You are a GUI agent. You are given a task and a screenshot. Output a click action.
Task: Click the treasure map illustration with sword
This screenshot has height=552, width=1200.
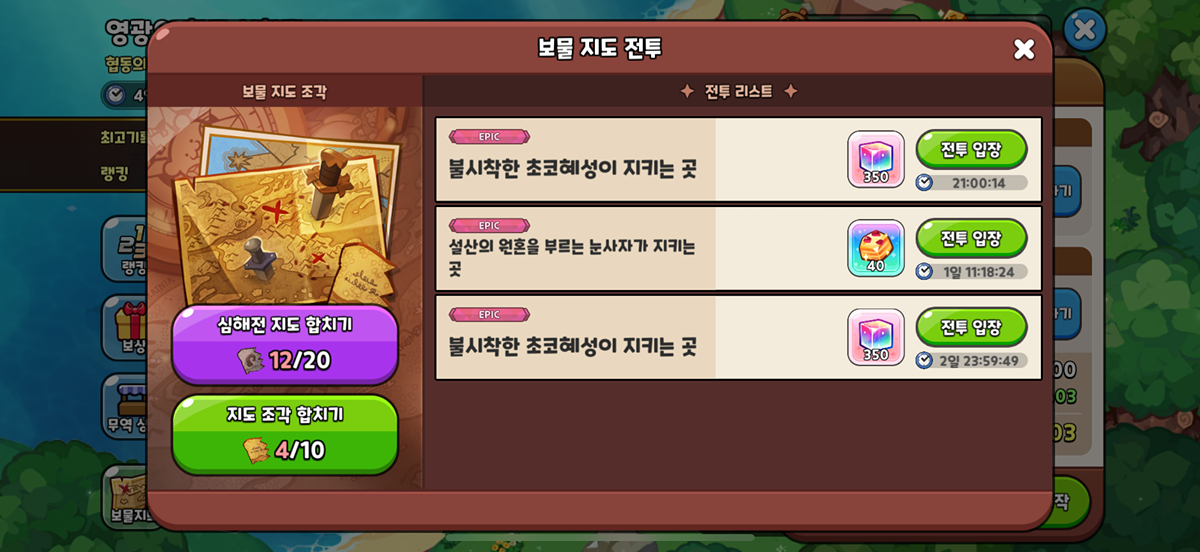[x=285, y=210]
